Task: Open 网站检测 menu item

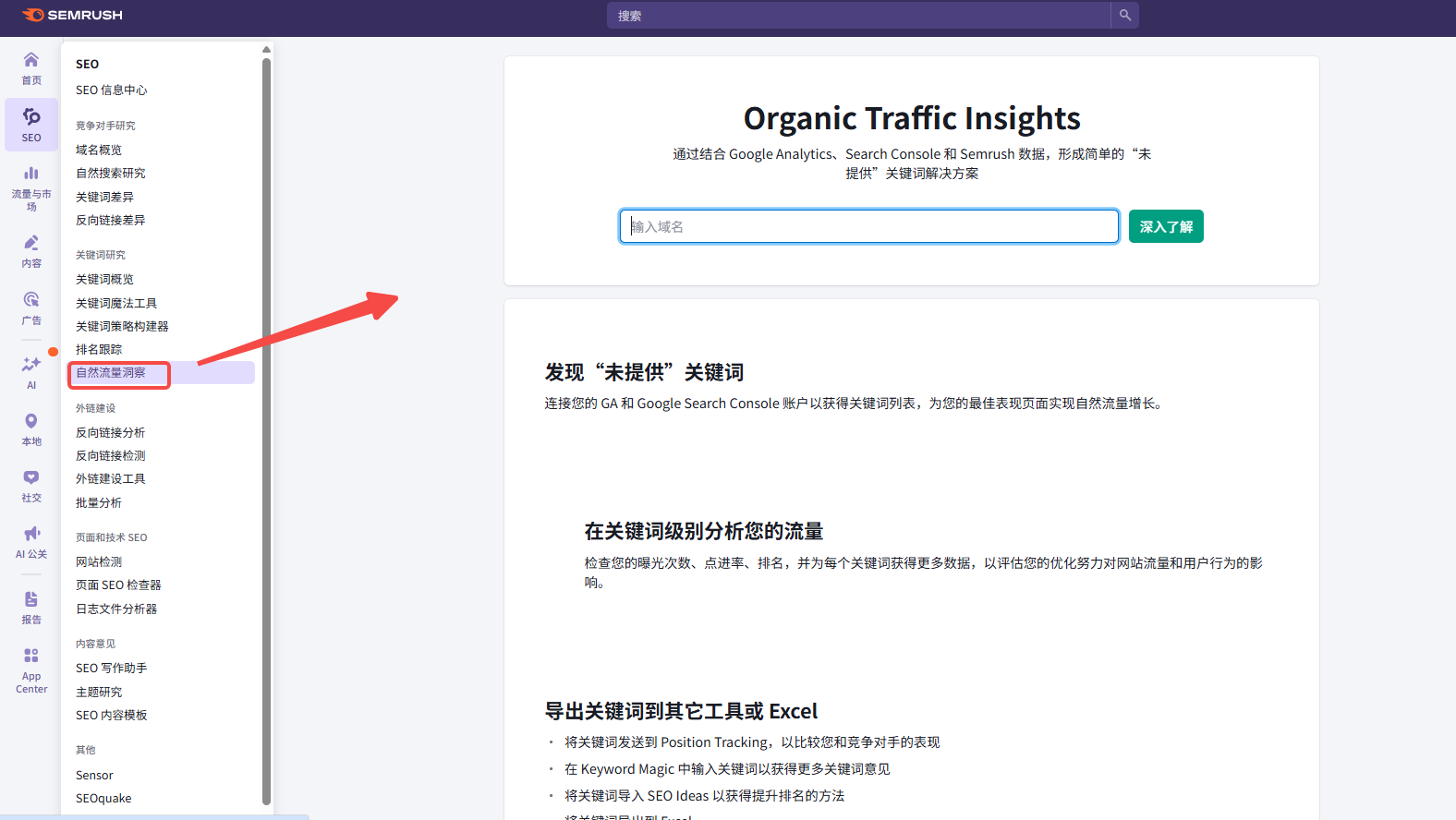Action: pyautogui.click(x=99, y=561)
